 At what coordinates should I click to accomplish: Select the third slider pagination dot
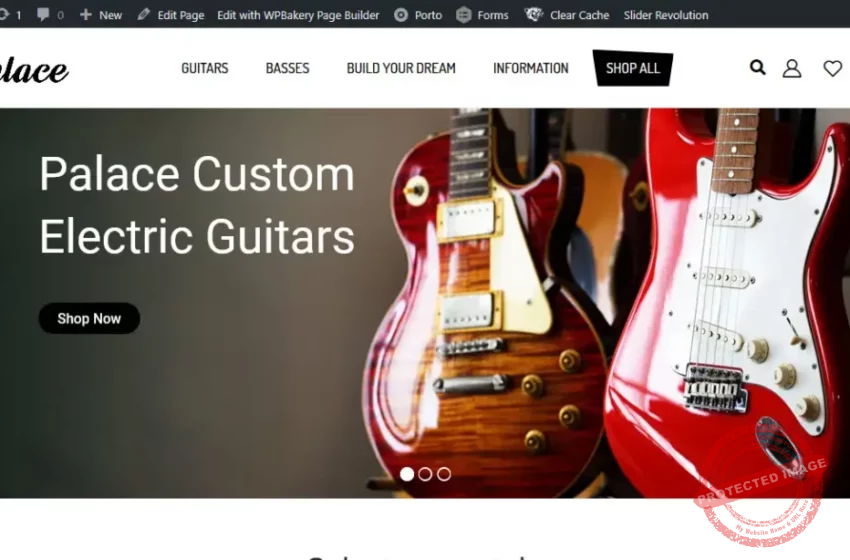444,474
